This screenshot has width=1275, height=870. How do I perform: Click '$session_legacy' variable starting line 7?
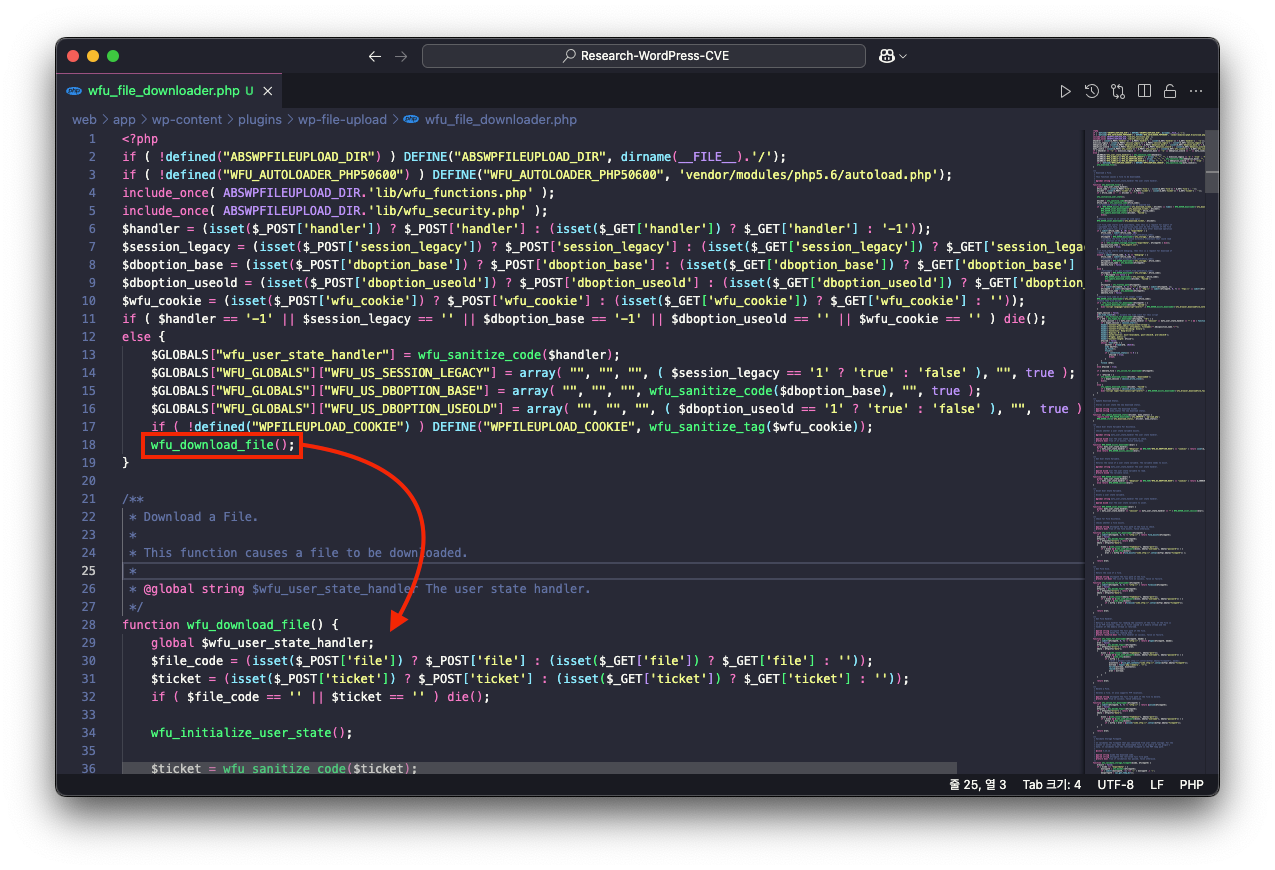[x=176, y=247]
